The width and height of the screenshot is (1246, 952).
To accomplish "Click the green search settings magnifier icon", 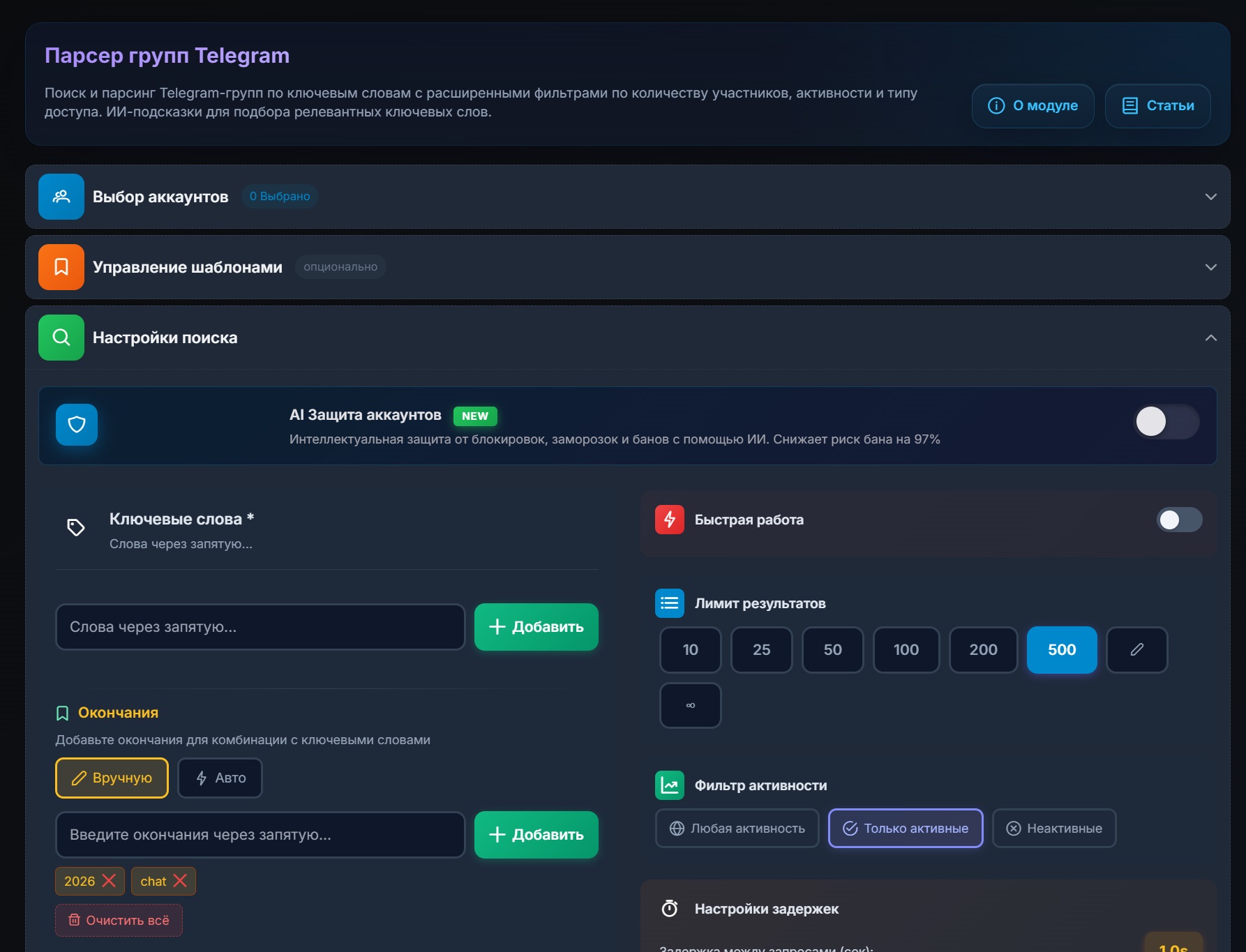I will (x=61, y=338).
